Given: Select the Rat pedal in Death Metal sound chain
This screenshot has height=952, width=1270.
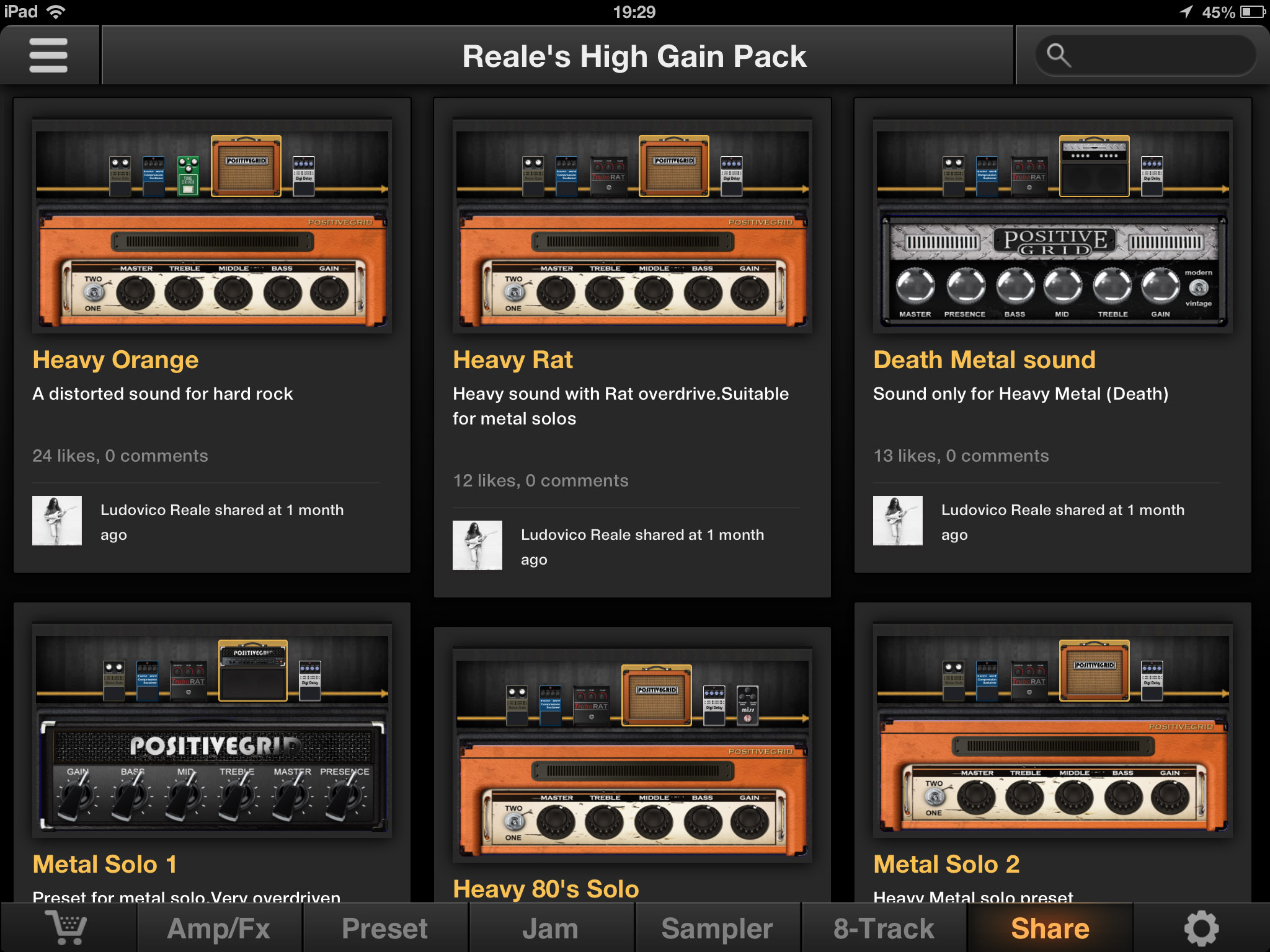Looking at the screenshot, I should tap(1029, 177).
